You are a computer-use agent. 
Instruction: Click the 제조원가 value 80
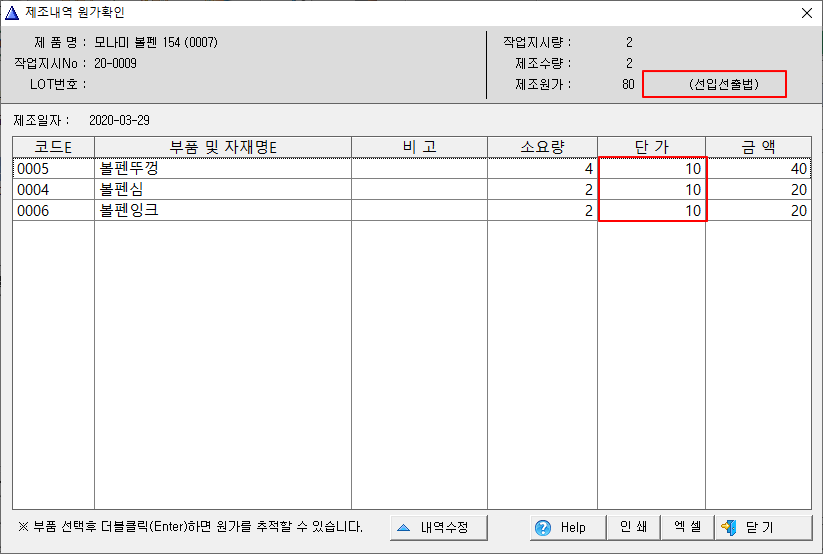pos(628,84)
